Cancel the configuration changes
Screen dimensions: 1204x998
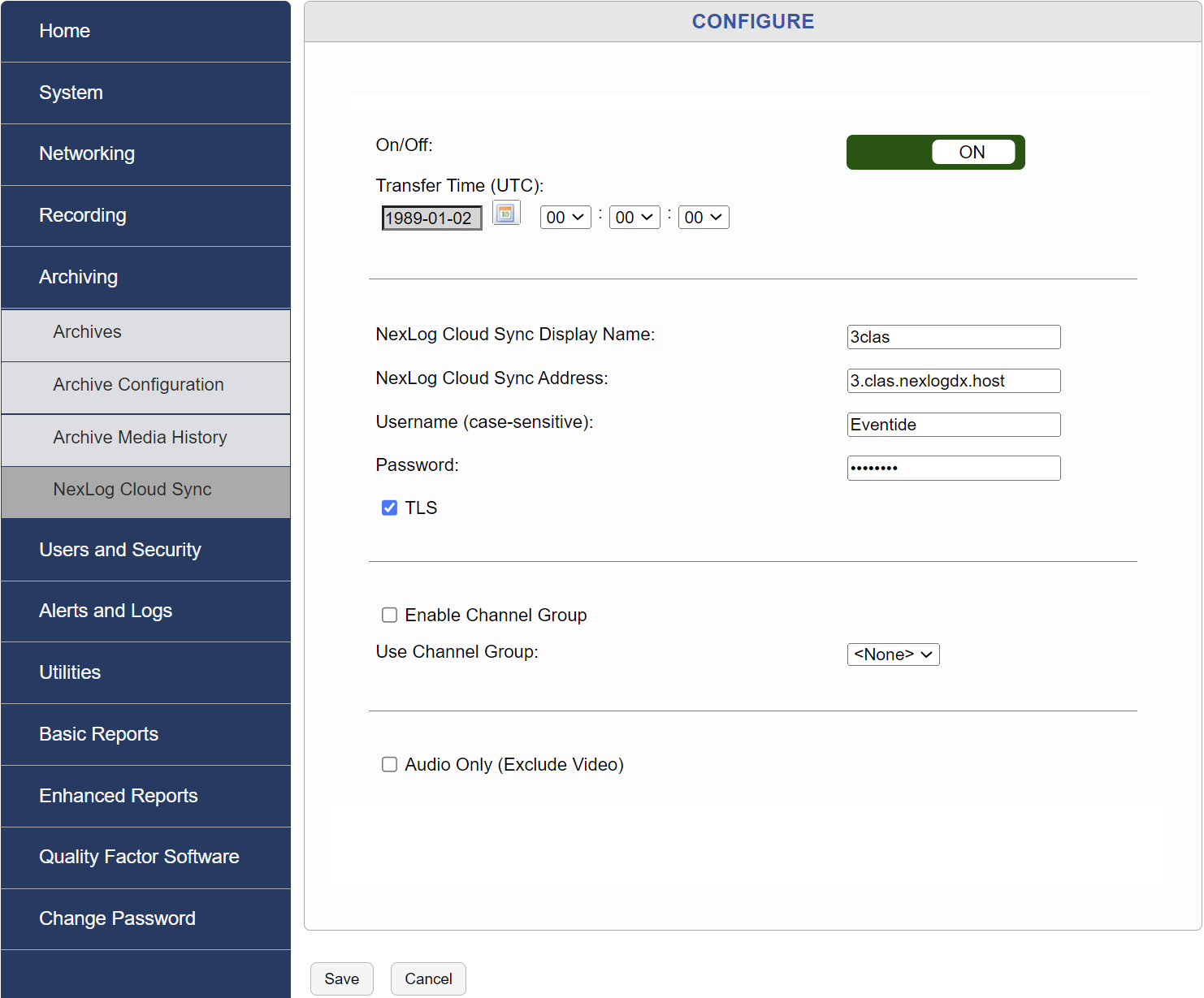[428, 979]
